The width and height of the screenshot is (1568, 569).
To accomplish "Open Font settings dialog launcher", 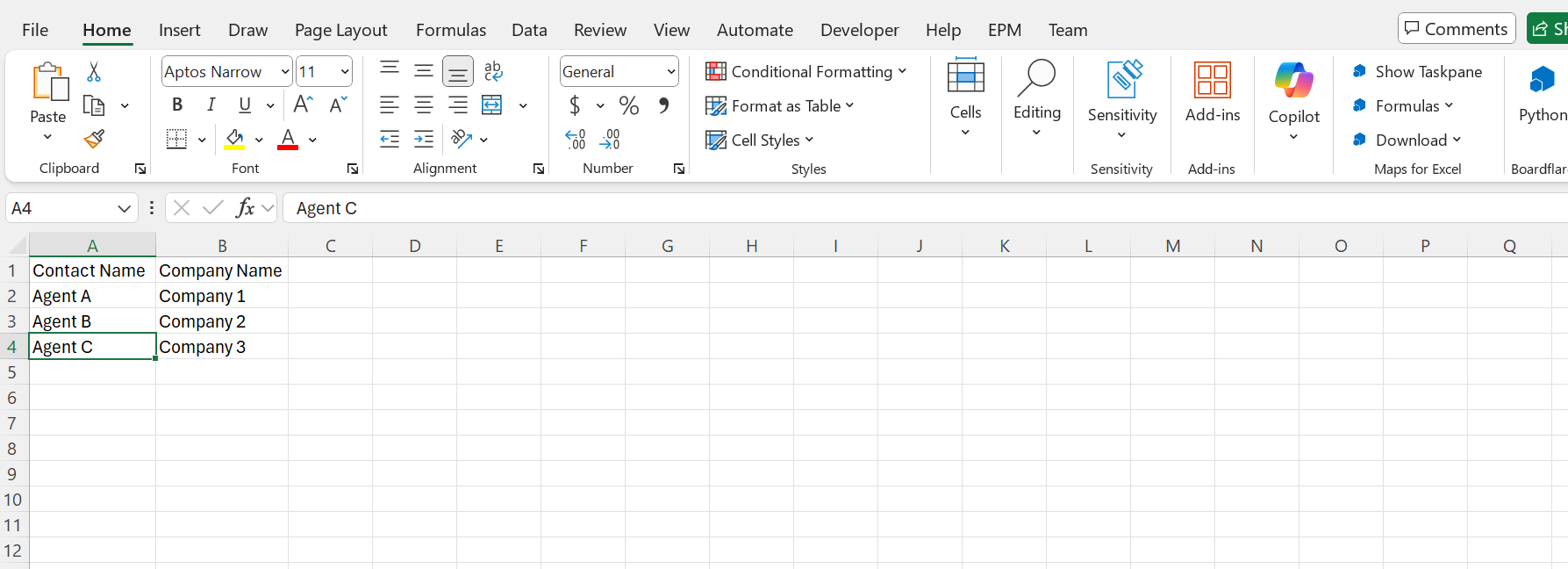I will pos(353,169).
